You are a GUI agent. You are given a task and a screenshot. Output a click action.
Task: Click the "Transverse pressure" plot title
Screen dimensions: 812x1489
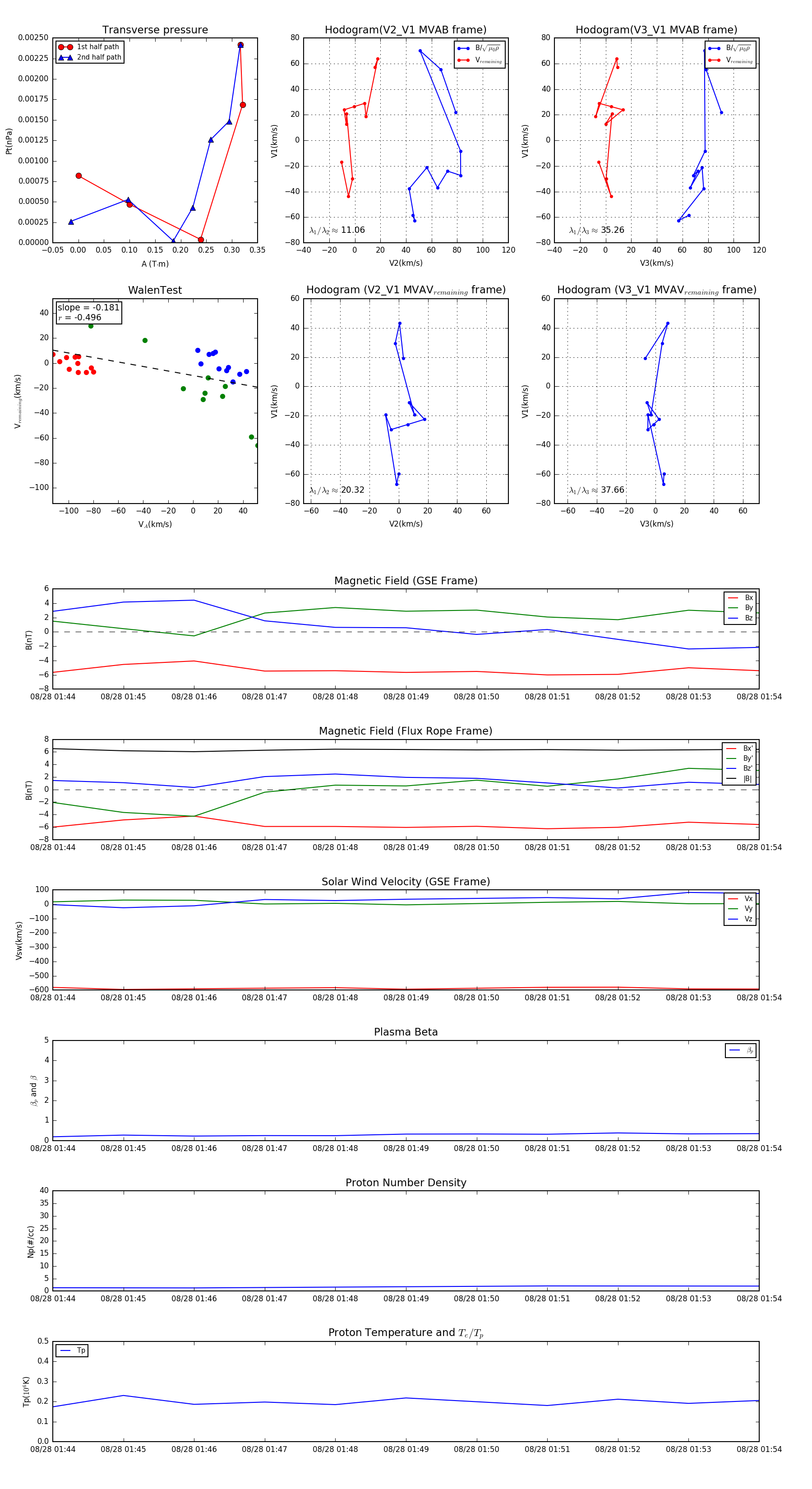[x=155, y=30]
